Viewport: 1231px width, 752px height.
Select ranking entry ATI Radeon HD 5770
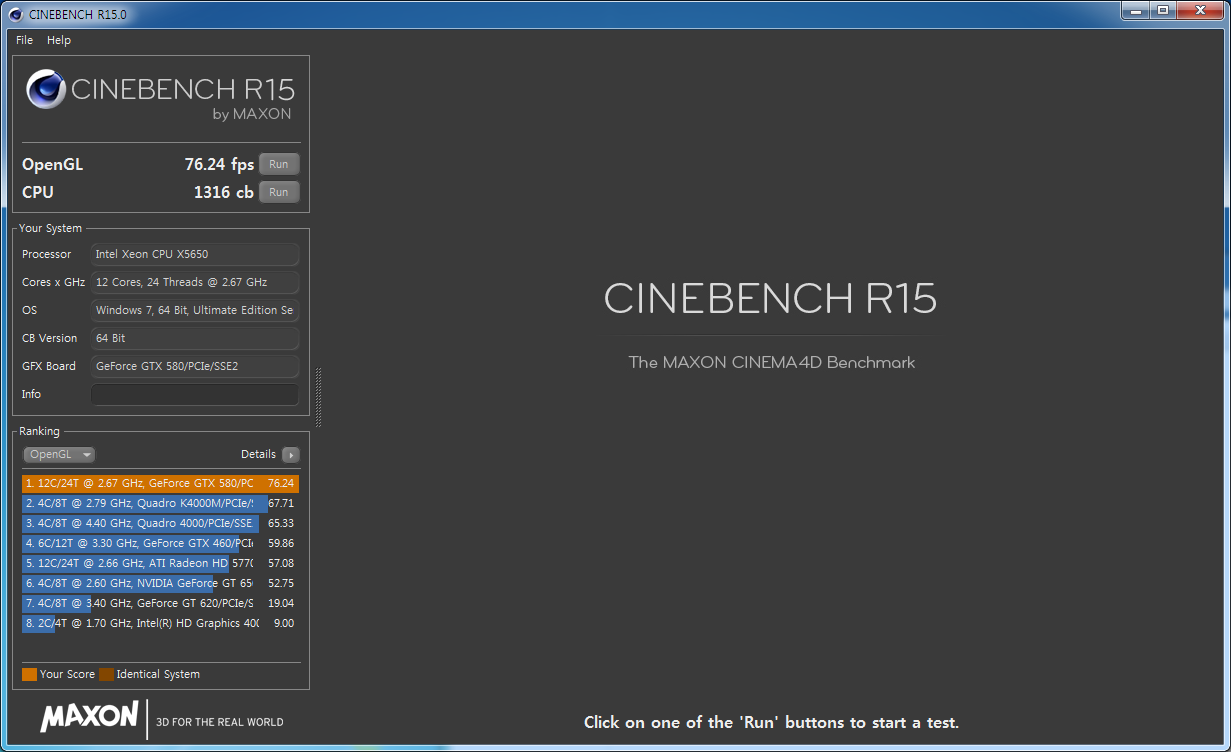[160, 563]
